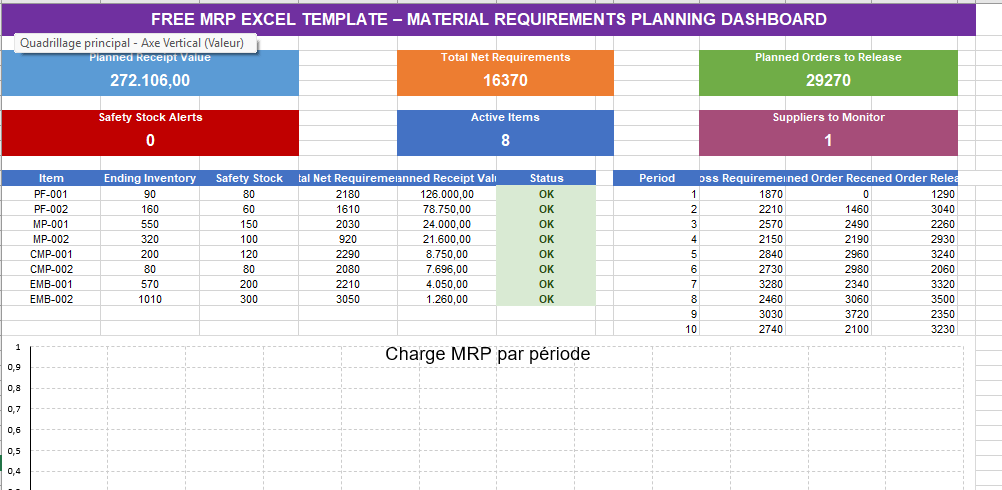Click the Total Net Requirements orange card
The height and width of the screenshot is (490, 1002).
click(505, 73)
